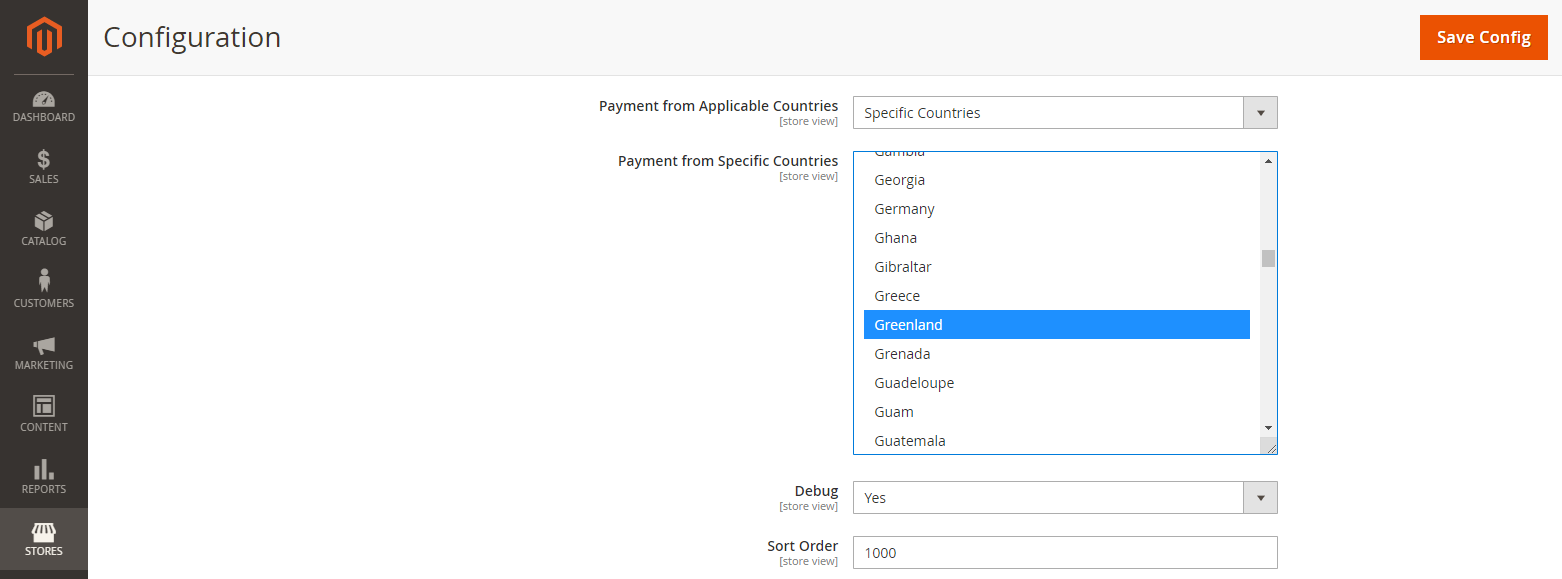Screen dimensions: 1562x579
Task: Open the Sales dollar icon
Action: click(x=44, y=160)
